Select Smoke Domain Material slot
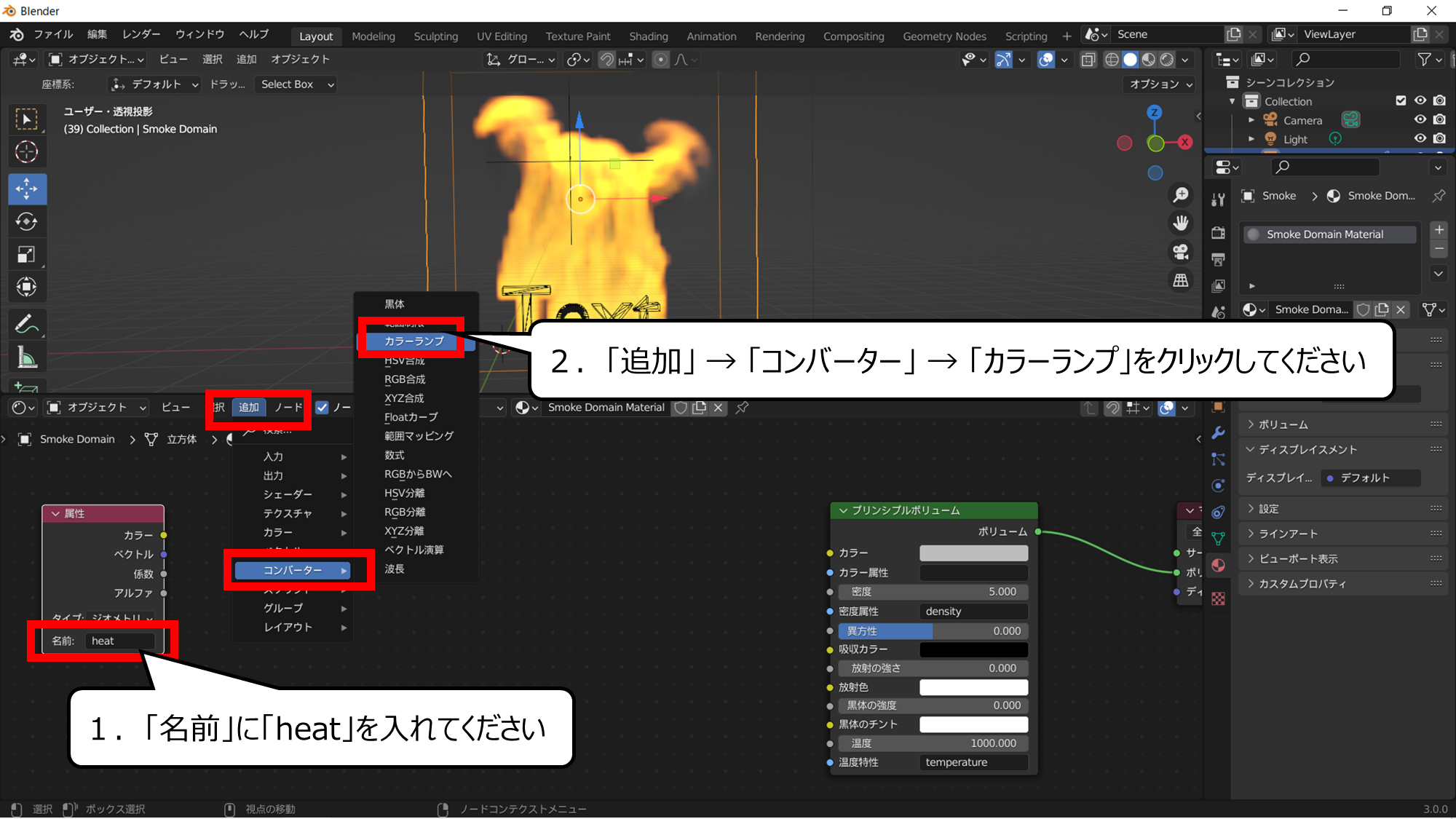 (x=1330, y=234)
